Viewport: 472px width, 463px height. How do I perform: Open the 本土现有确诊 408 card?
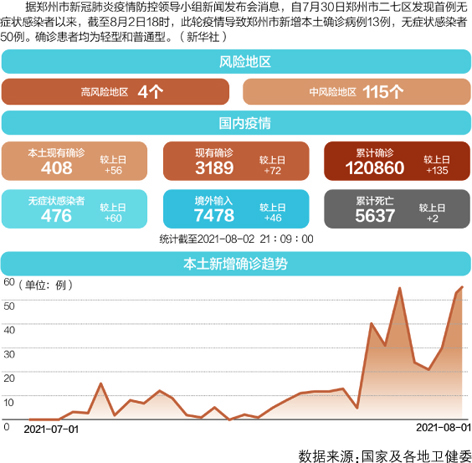(x=74, y=161)
